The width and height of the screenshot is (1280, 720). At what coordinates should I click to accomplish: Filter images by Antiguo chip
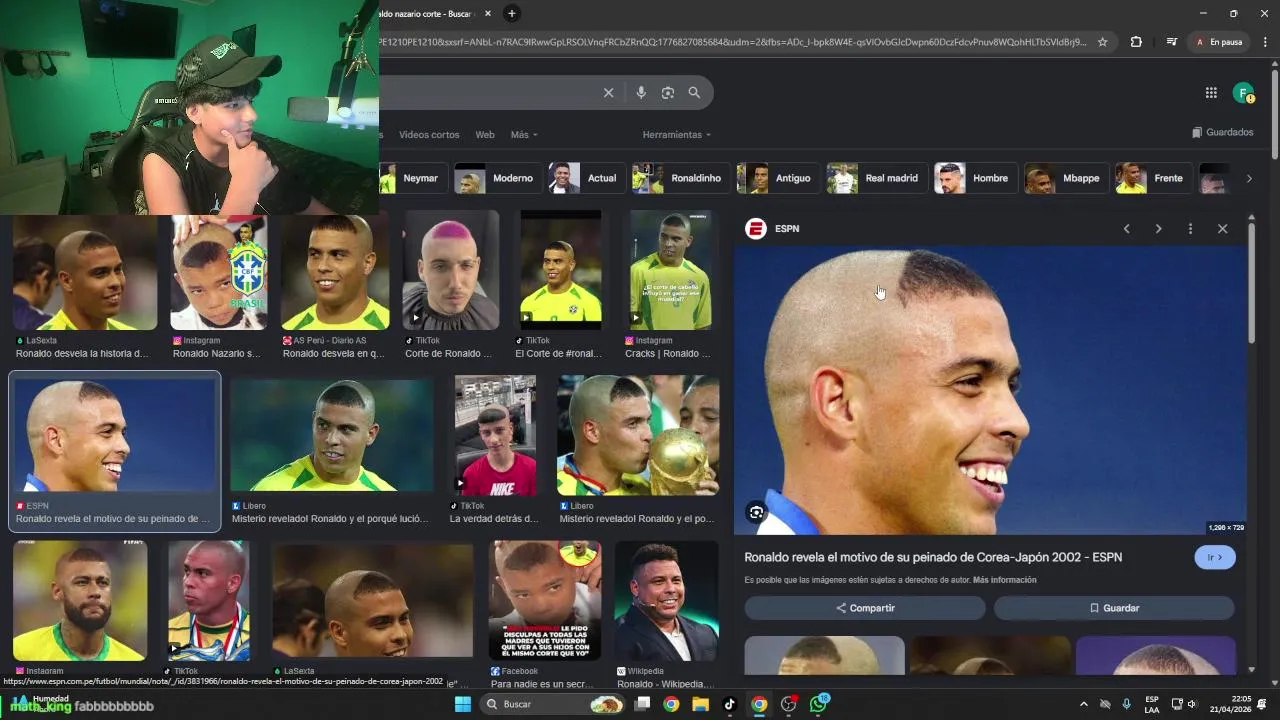[778, 178]
